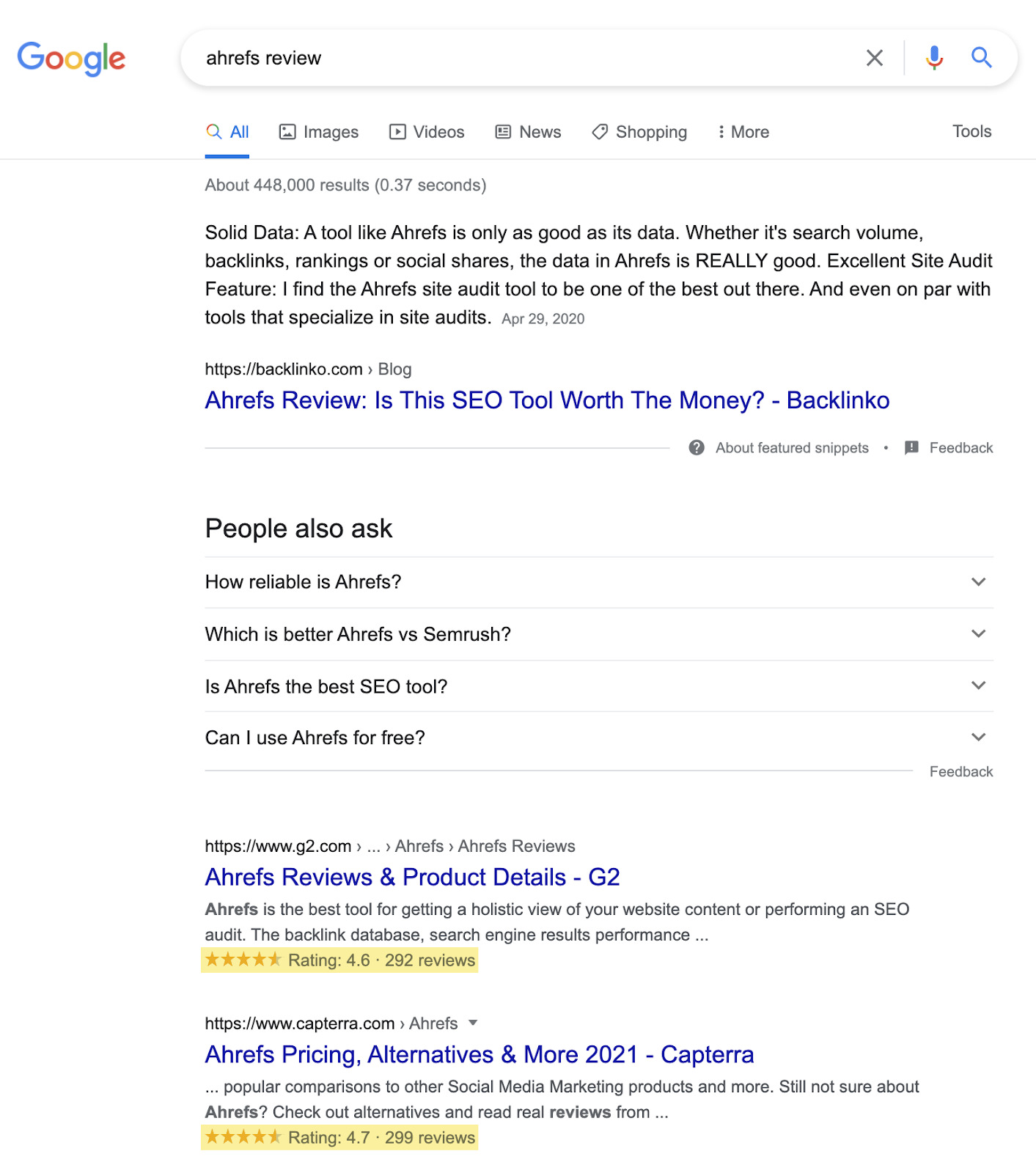This screenshot has width=1036, height=1173.
Task: Open the dropdown arrow next to capterra.com URL
Action: point(473,1023)
